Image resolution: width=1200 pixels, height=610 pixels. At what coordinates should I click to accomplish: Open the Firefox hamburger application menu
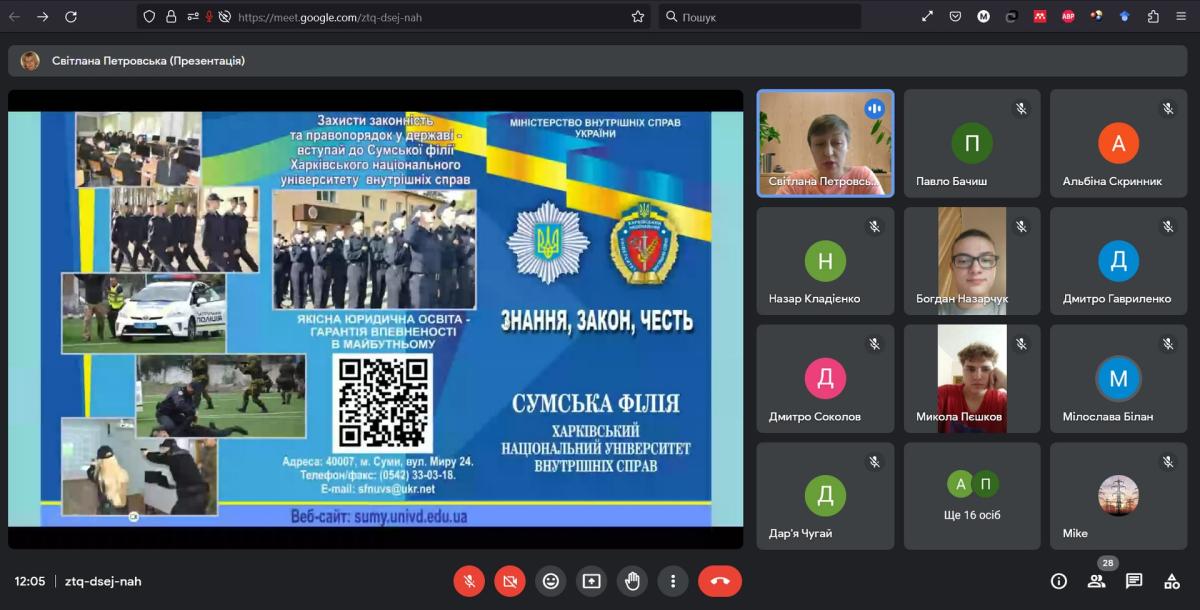tap(1182, 16)
